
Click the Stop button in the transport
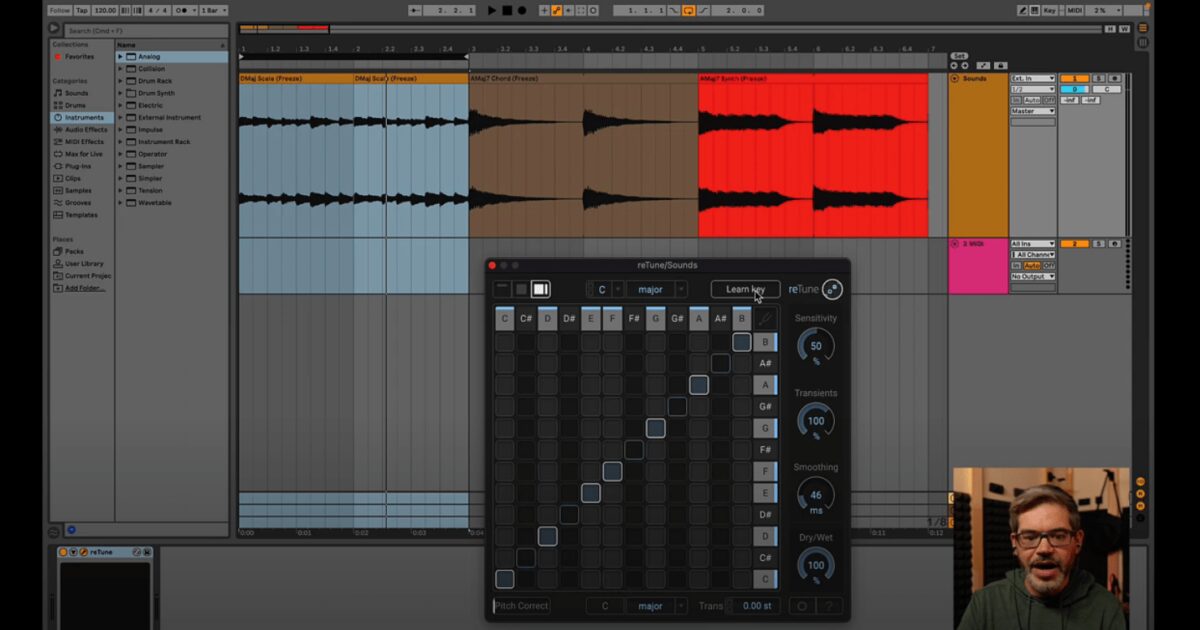point(506,10)
